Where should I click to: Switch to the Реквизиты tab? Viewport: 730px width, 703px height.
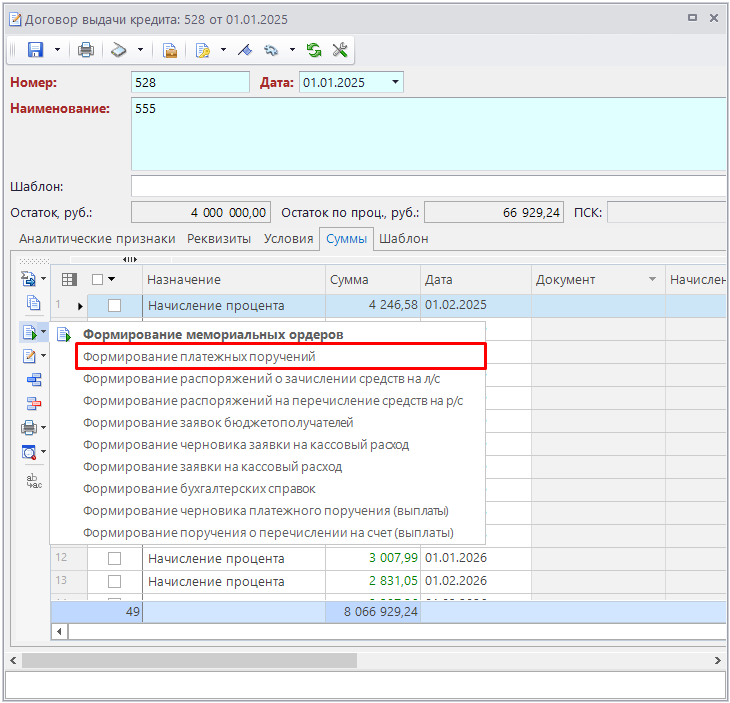click(x=219, y=239)
